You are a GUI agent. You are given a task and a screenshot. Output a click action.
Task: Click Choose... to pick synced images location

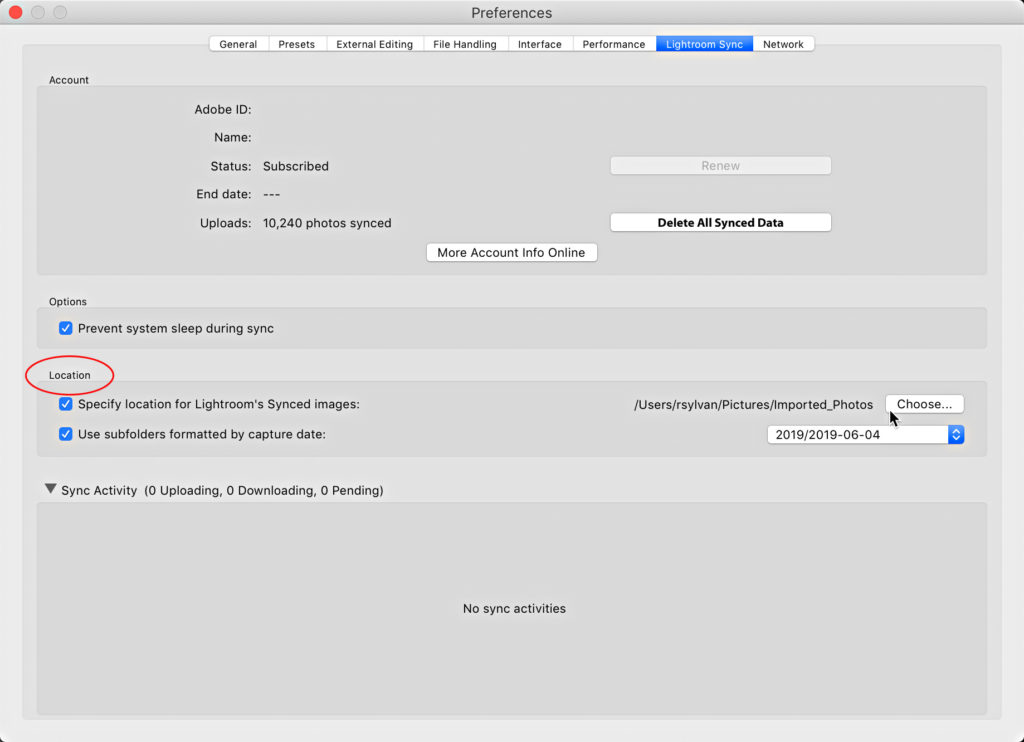coord(924,404)
